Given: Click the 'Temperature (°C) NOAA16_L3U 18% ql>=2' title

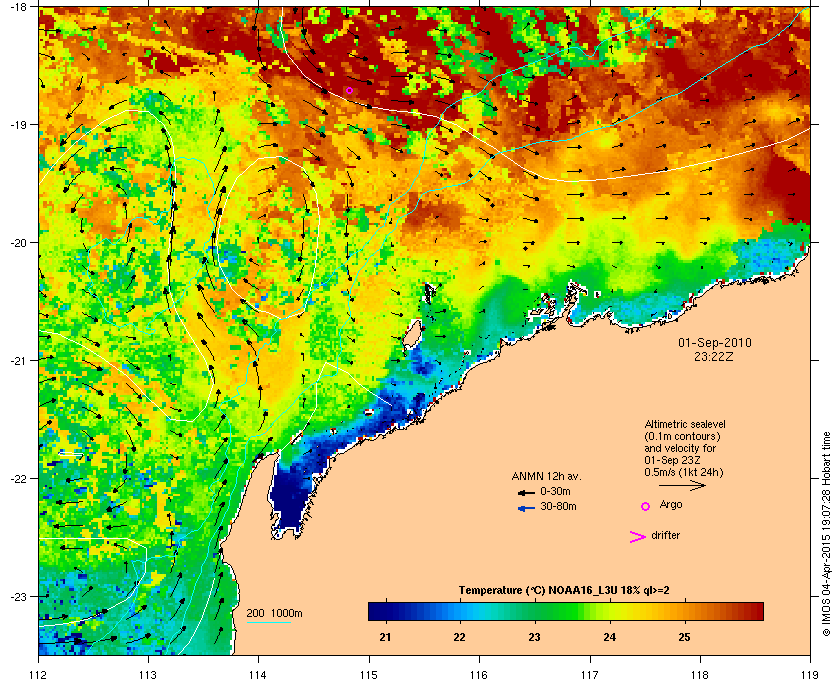Looking at the screenshot, I should pyautogui.click(x=564, y=591).
